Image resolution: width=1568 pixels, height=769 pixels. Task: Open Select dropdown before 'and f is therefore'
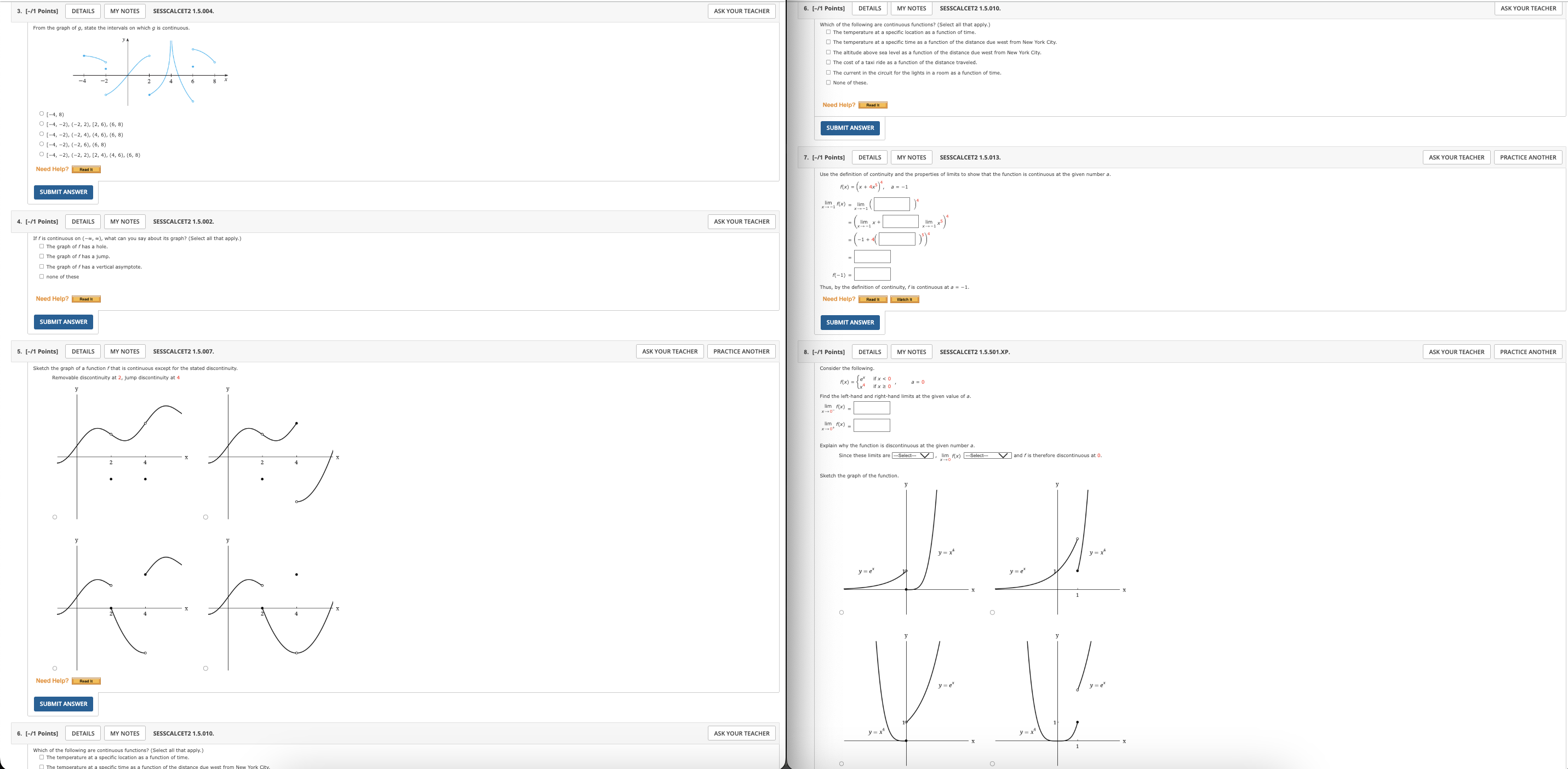pyautogui.click(x=987, y=455)
